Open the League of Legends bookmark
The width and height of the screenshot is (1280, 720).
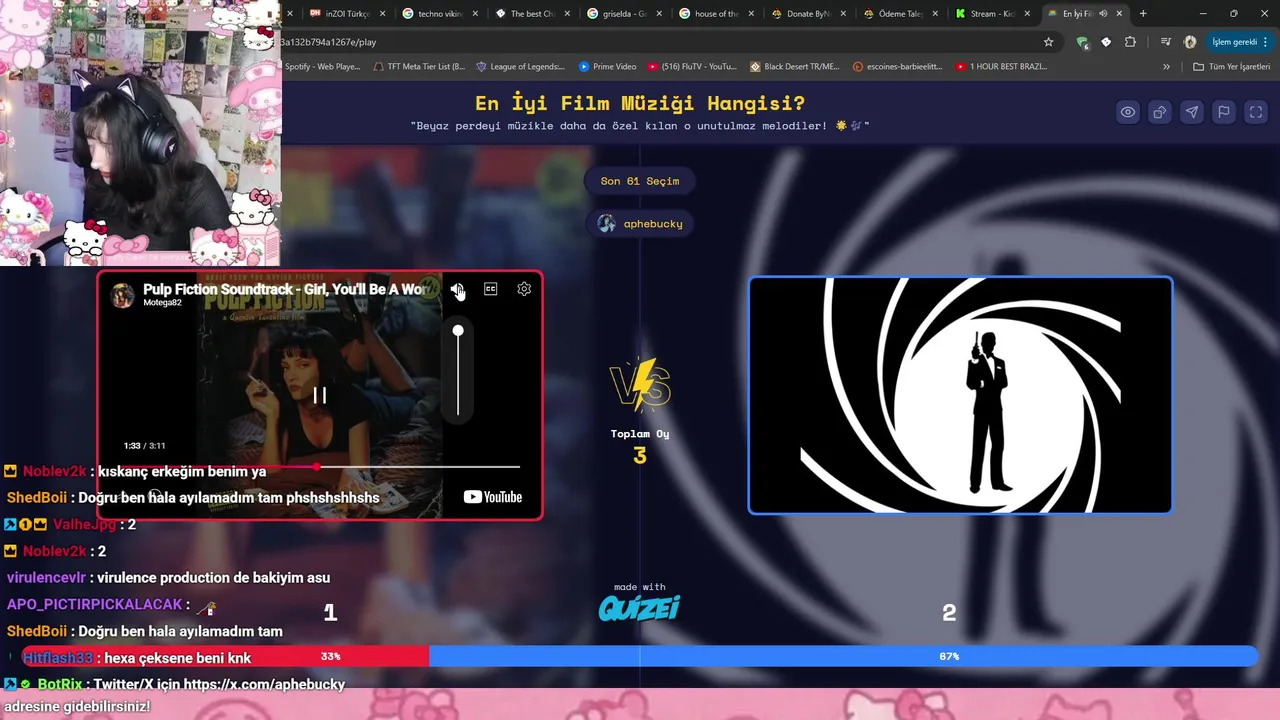520,67
